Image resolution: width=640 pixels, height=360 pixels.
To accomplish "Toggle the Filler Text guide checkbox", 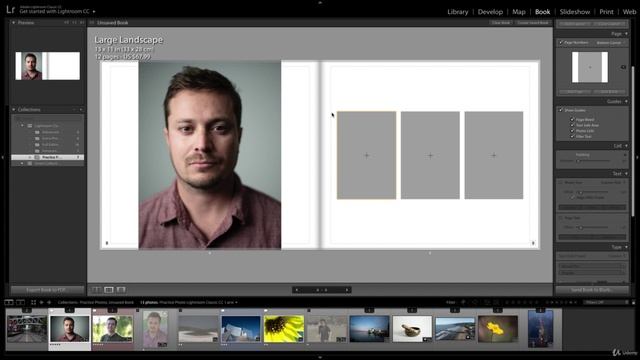I will [572, 136].
